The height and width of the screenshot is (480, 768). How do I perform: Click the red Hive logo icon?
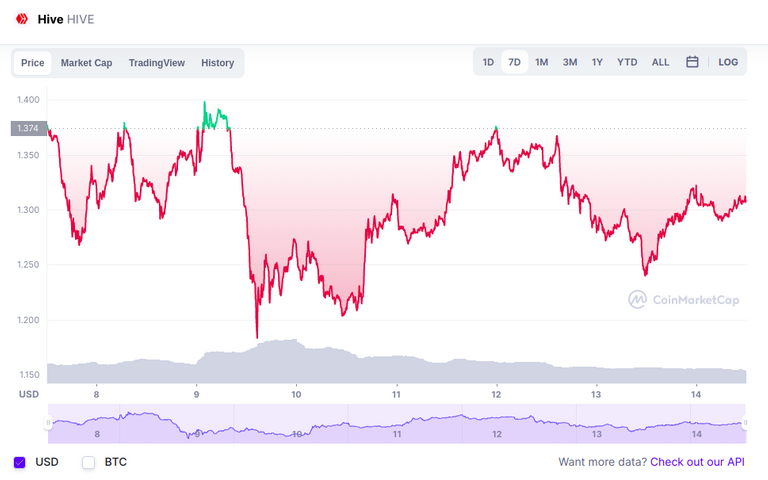(x=22, y=19)
